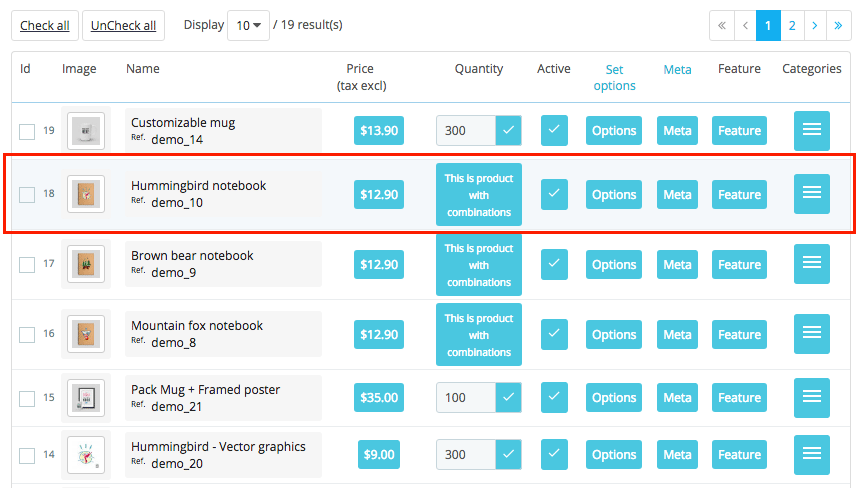Jump to first page double-arrow icon
Screen dimensions: 858x488
point(722,25)
